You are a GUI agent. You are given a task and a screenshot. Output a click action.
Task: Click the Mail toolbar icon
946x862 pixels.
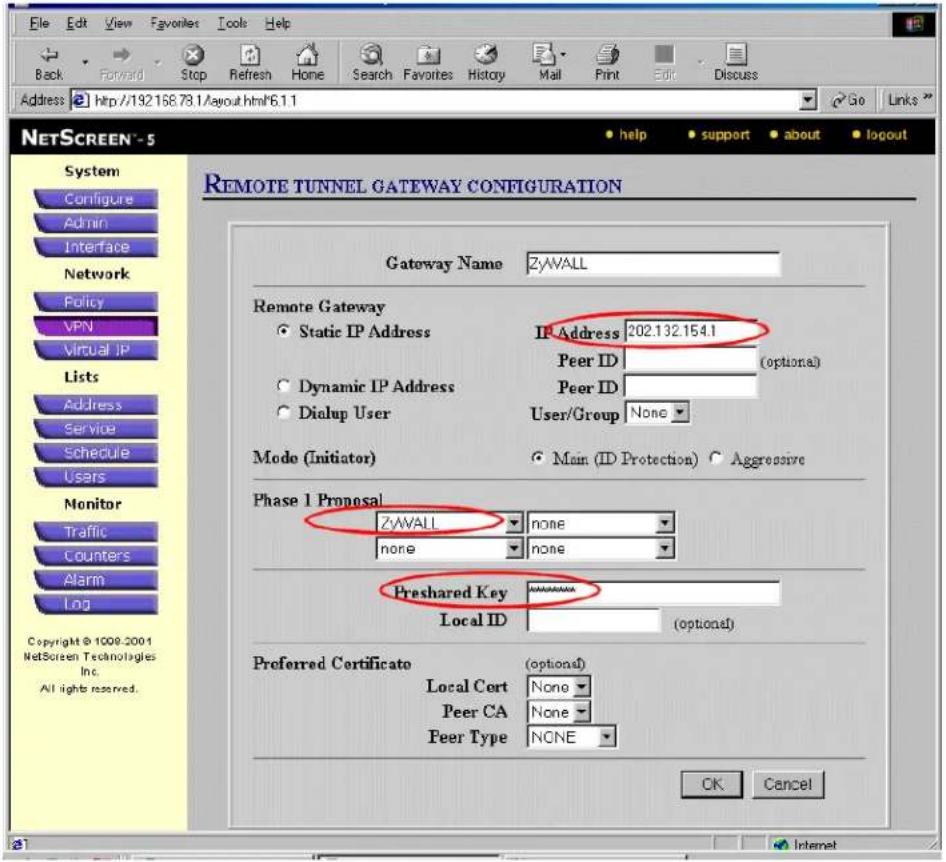544,55
